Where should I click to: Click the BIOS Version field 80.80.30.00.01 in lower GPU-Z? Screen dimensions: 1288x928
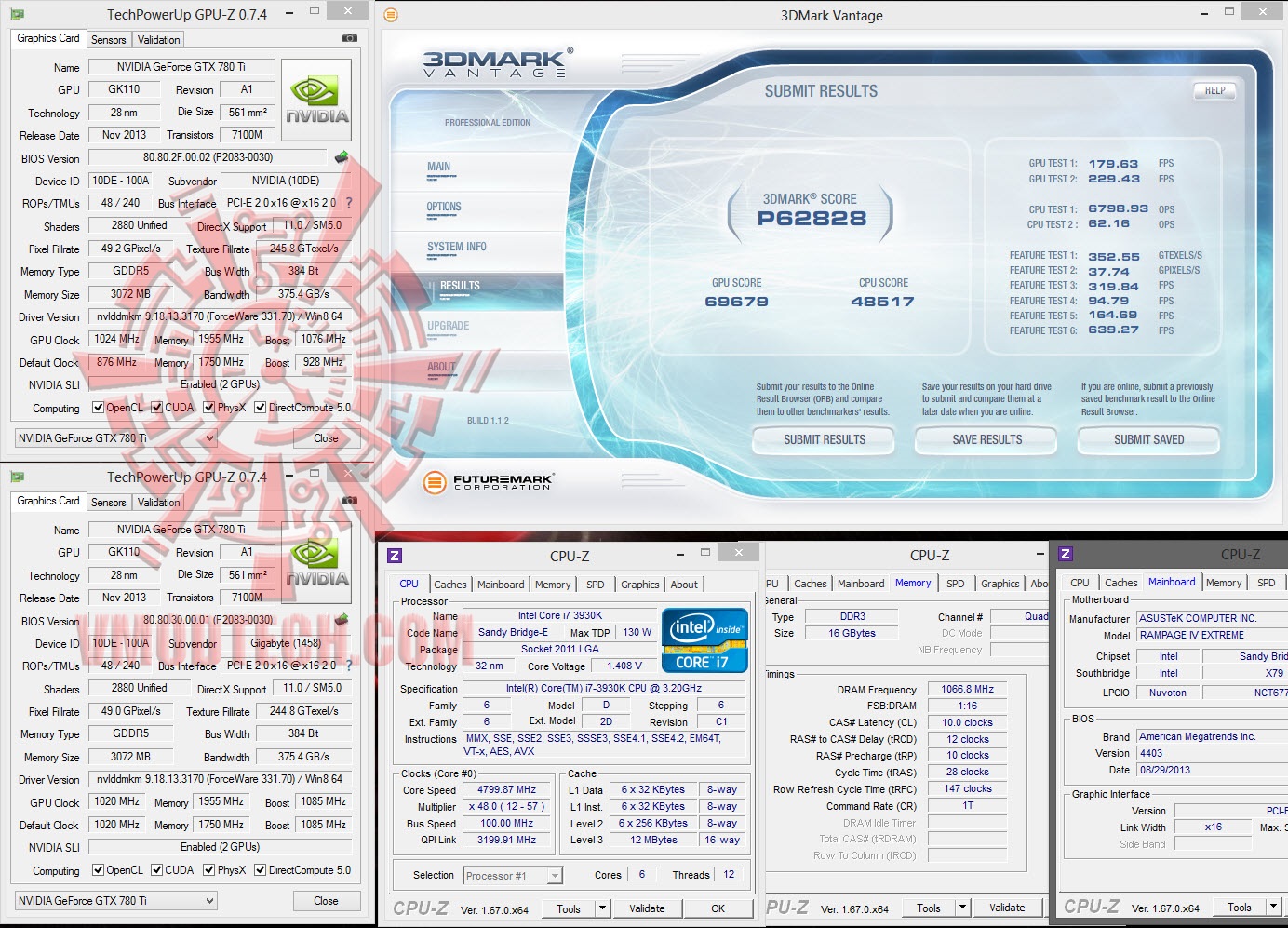208,620
